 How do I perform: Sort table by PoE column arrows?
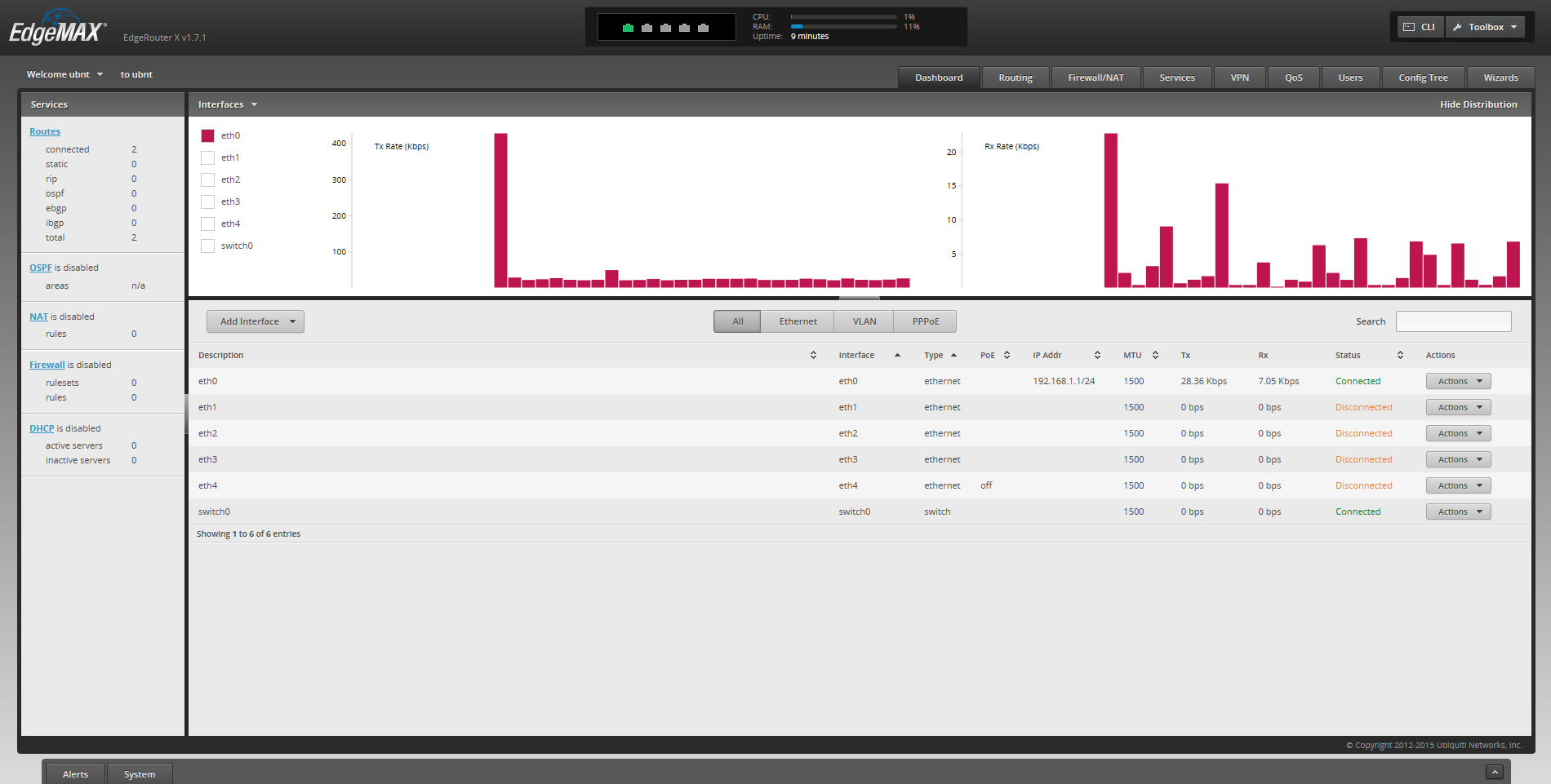point(1007,355)
